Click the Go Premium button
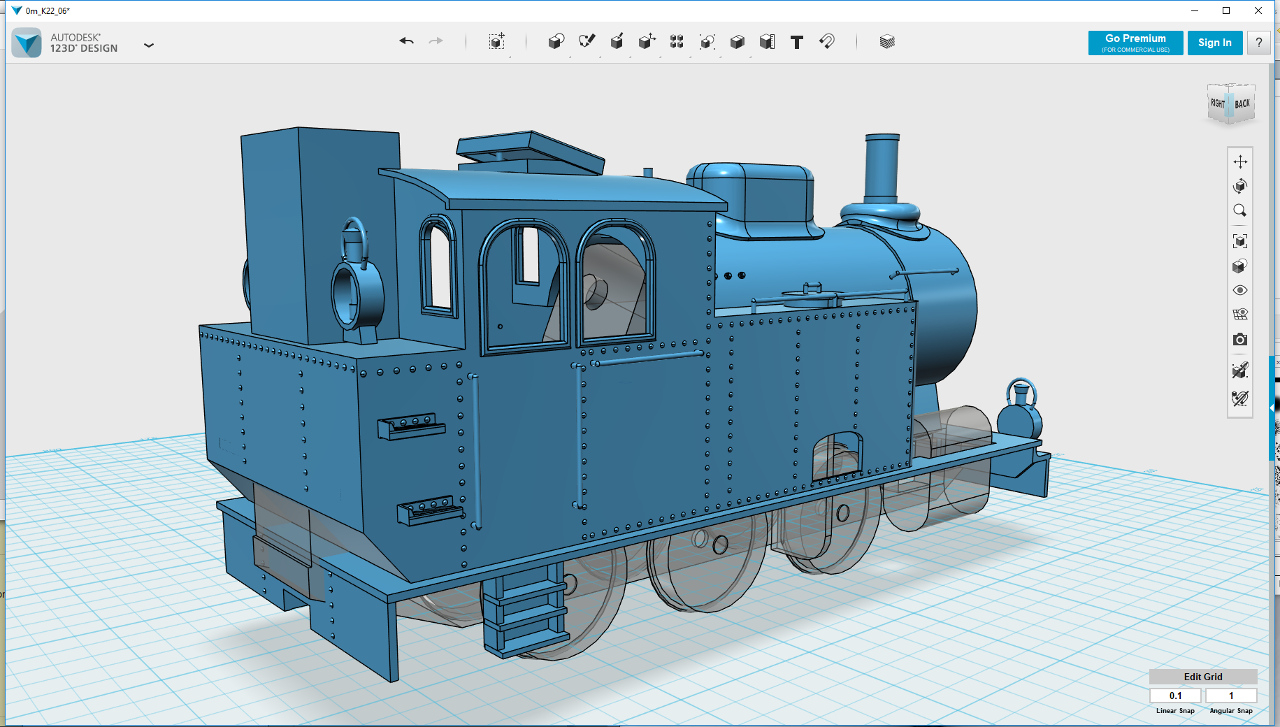 (x=1135, y=42)
